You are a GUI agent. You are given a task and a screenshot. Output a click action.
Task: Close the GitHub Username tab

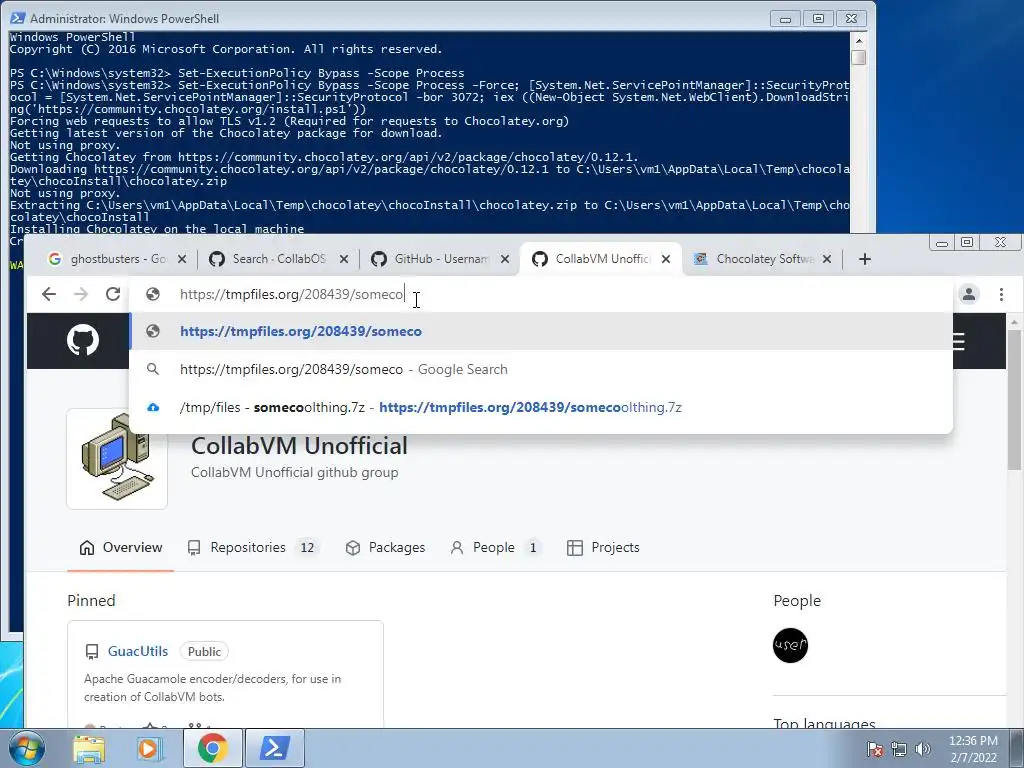[505, 259]
